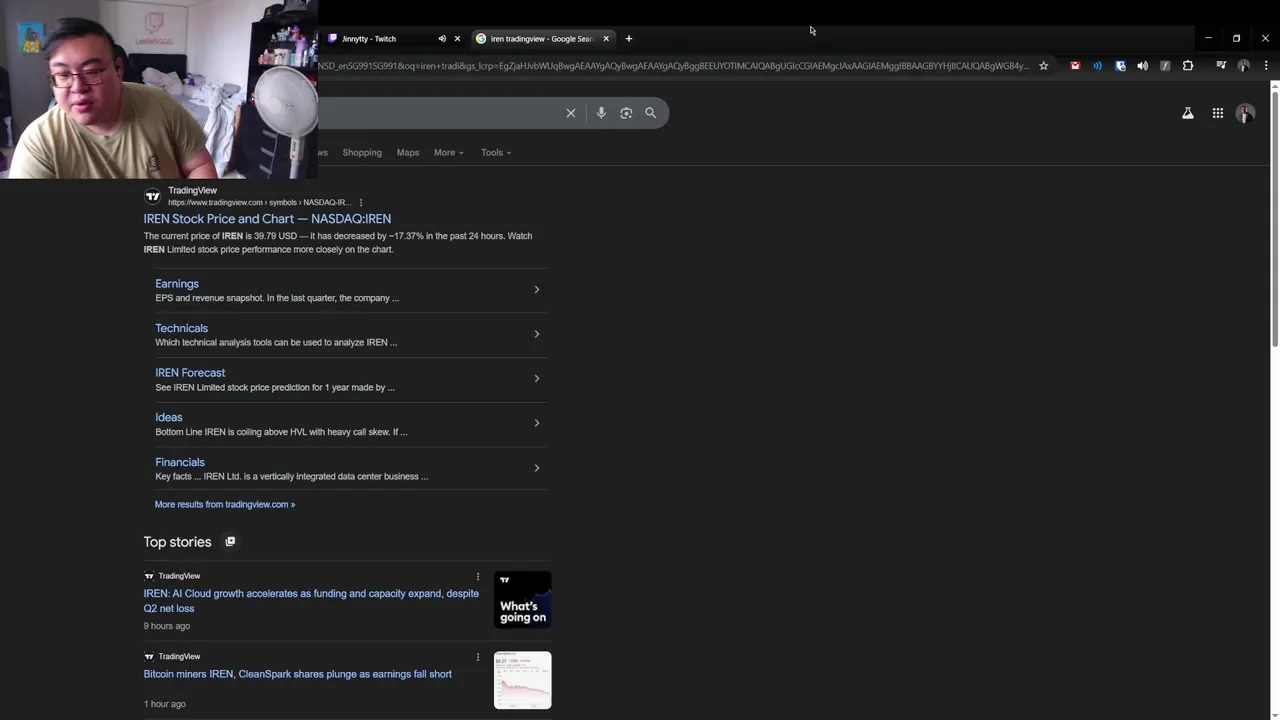Open the Google account avatar
Screen dimensions: 1280x720
(1245, 113)
